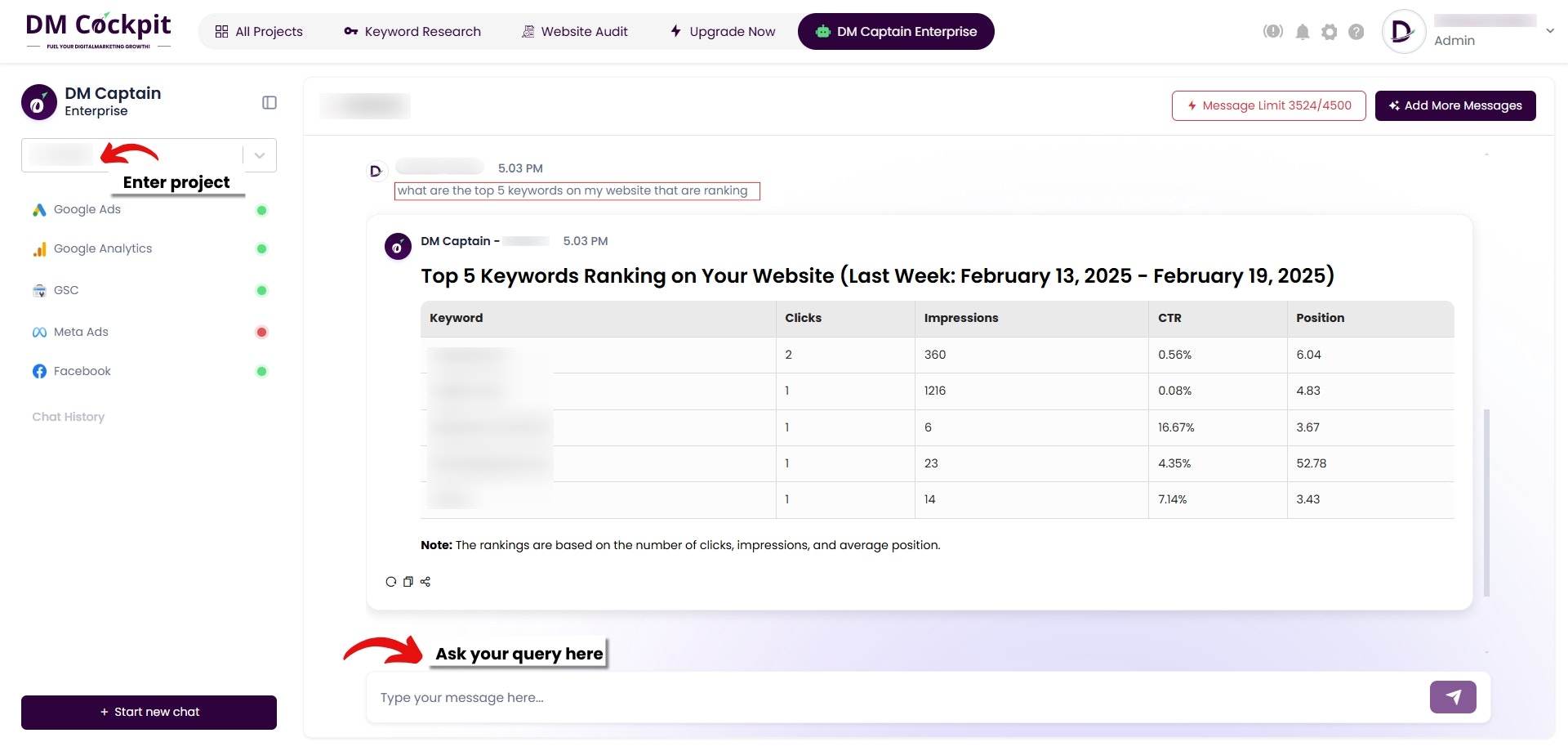This screenshot has width=1568, height=751.
Task: Click the user message avatar icon
Action: pos(376,171)
